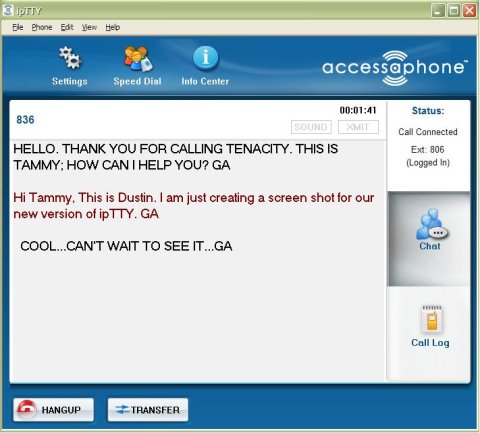Click the Info Center label

(x=205, y=81)
